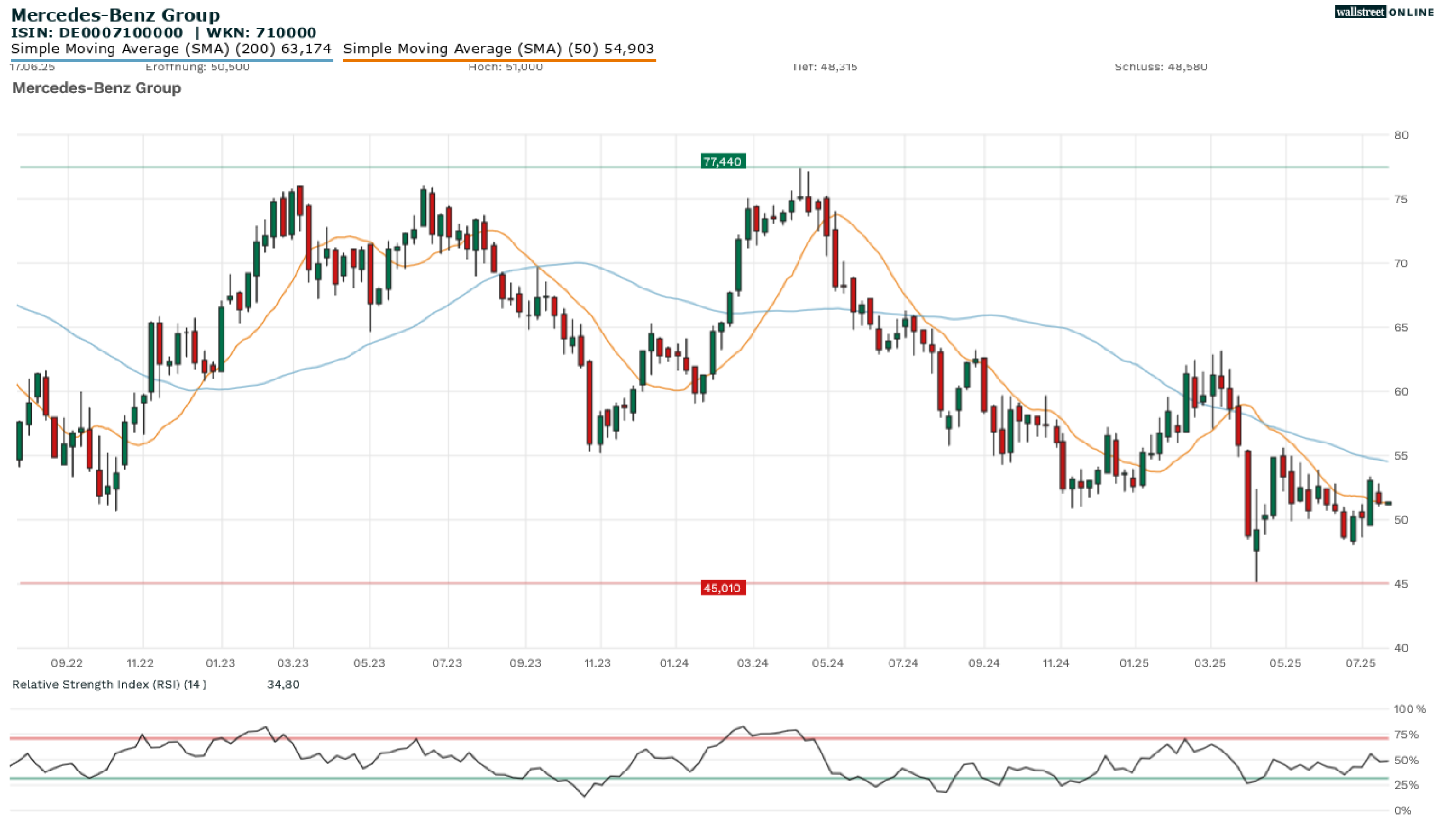Click the 03.24 x-axis date label

pyautogui.click(x=752, y=663)
